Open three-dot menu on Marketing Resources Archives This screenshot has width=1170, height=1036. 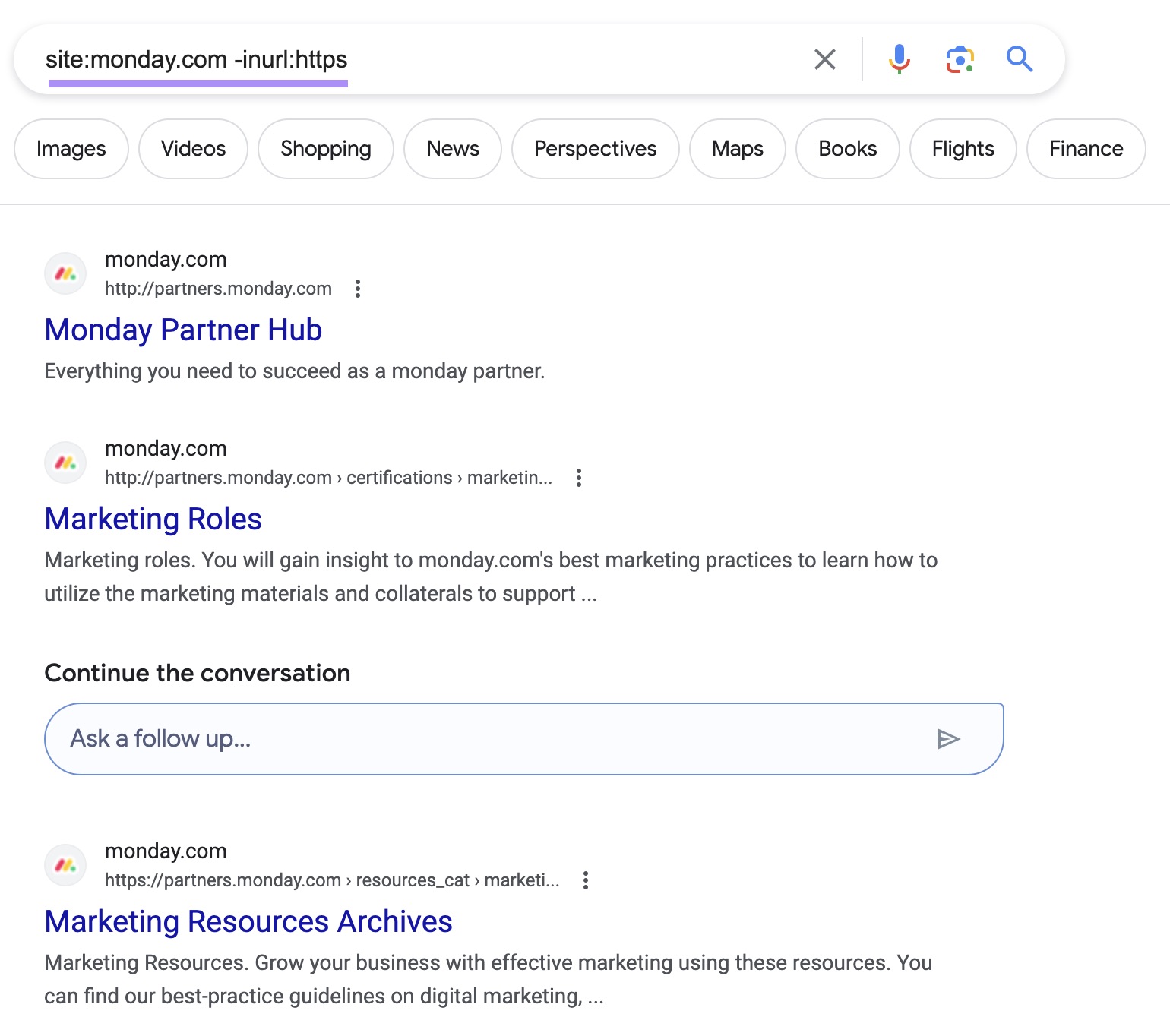coord(586,880)
